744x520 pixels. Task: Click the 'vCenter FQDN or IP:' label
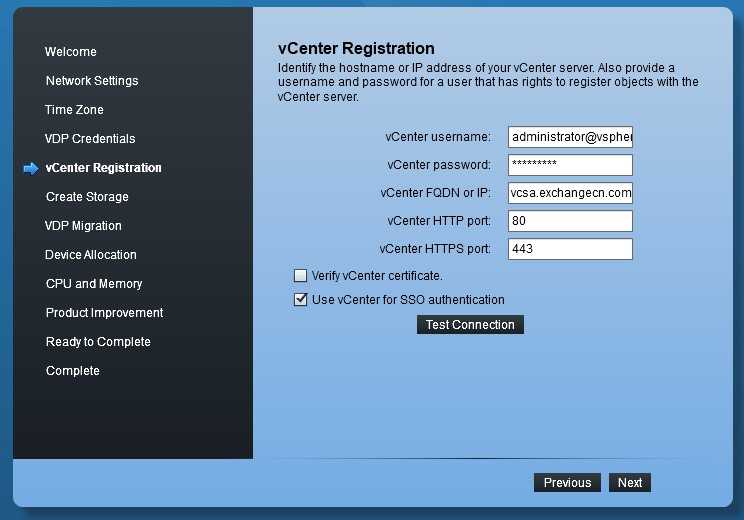[x=436, y=193]
